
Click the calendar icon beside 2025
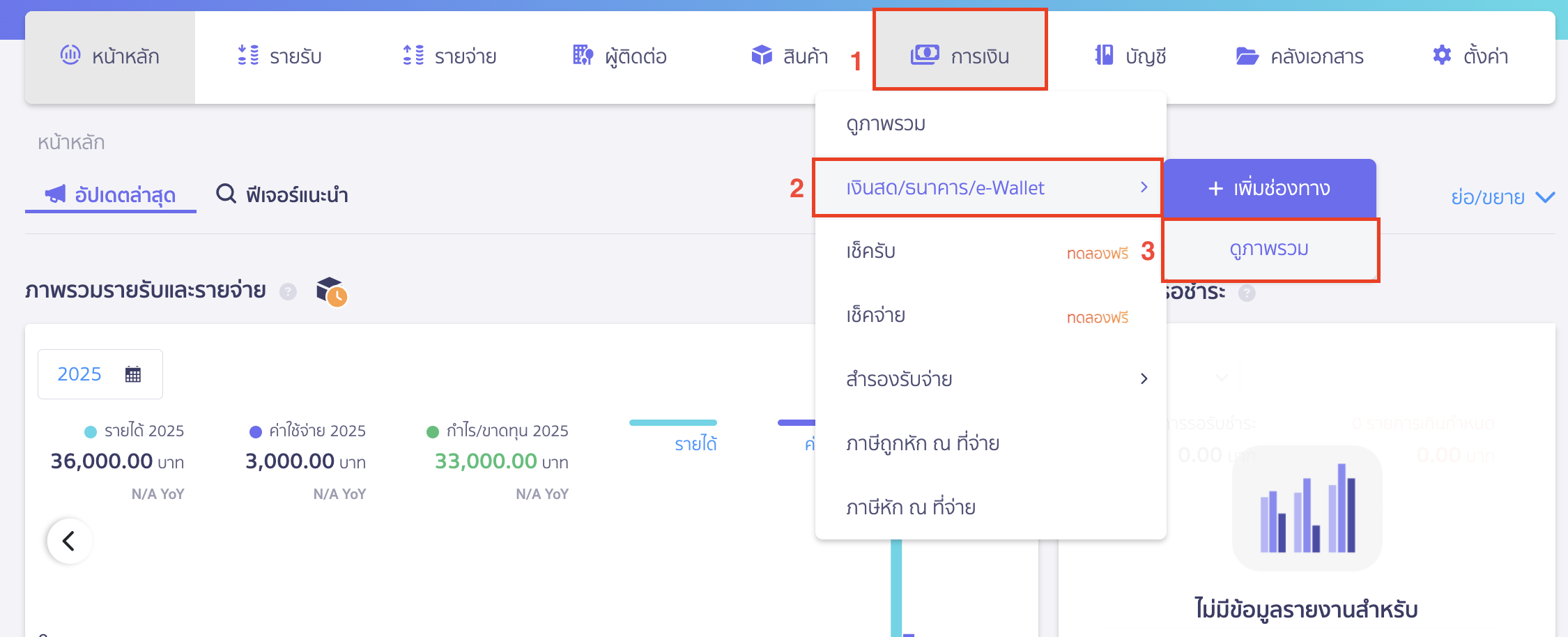134,374
